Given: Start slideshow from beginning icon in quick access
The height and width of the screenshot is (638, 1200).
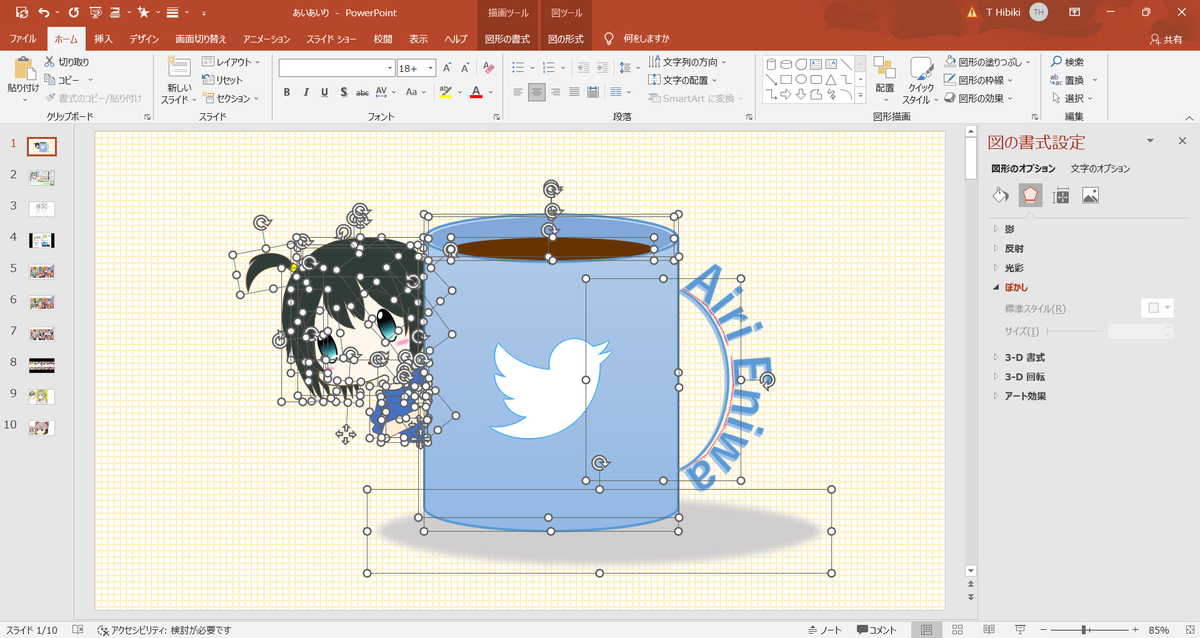Looking at the screenshot, I should pos(95,12).
